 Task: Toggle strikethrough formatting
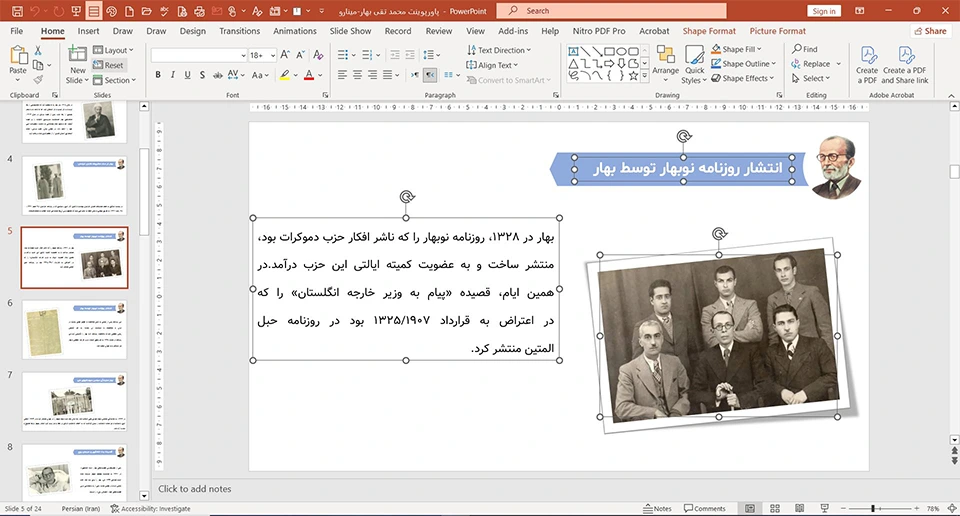(217, 75)
